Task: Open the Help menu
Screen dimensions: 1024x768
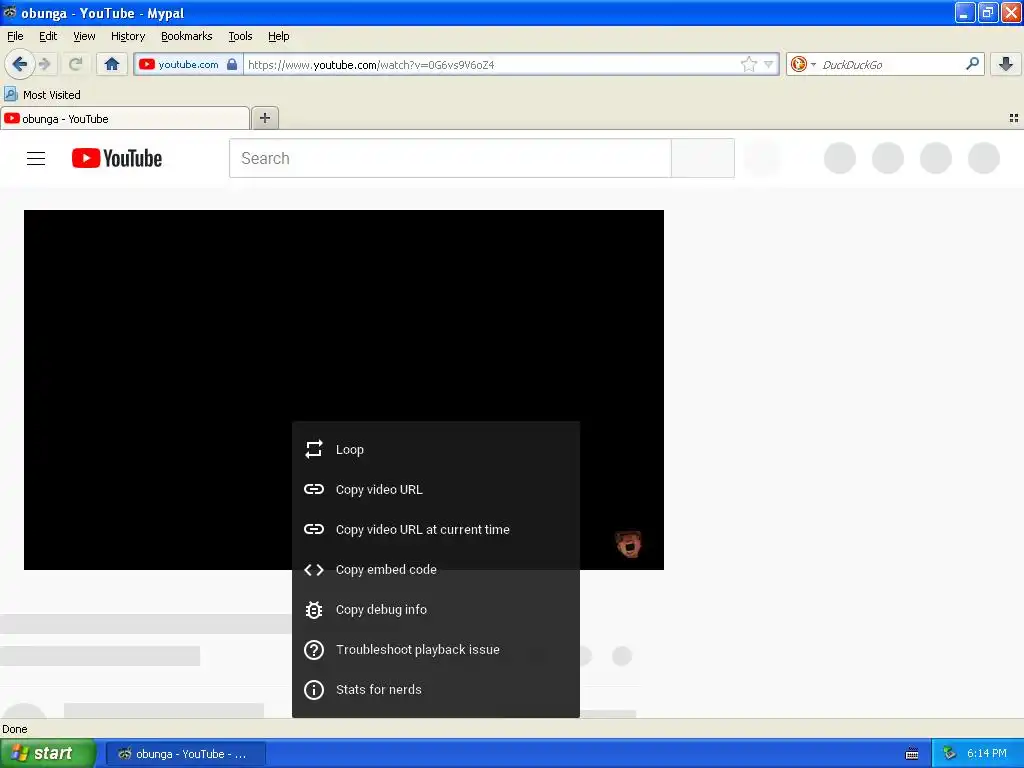Action: click(279, 36)
